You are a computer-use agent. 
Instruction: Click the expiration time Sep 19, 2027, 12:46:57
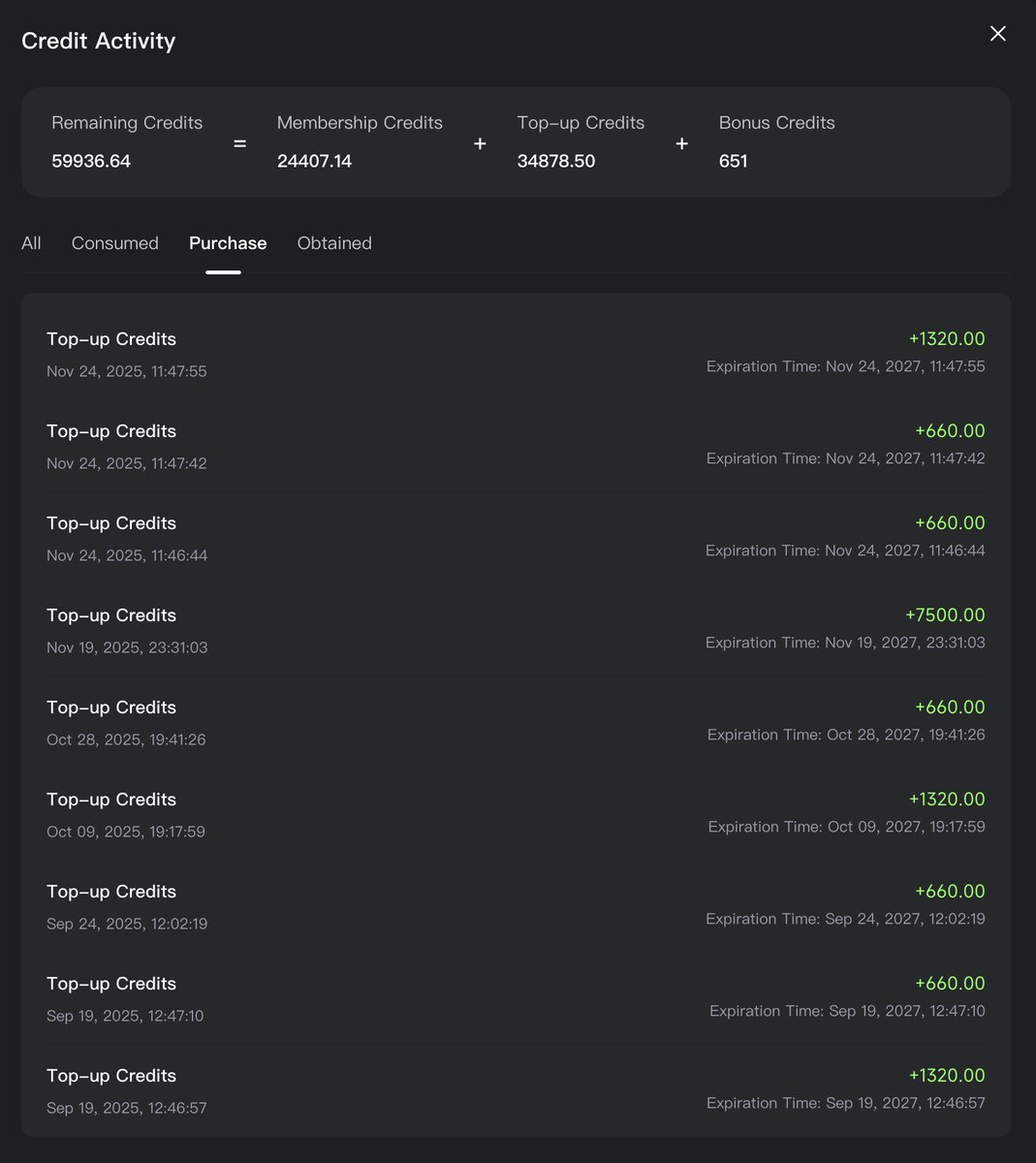pyautogui.click(x=845, y=1103)
